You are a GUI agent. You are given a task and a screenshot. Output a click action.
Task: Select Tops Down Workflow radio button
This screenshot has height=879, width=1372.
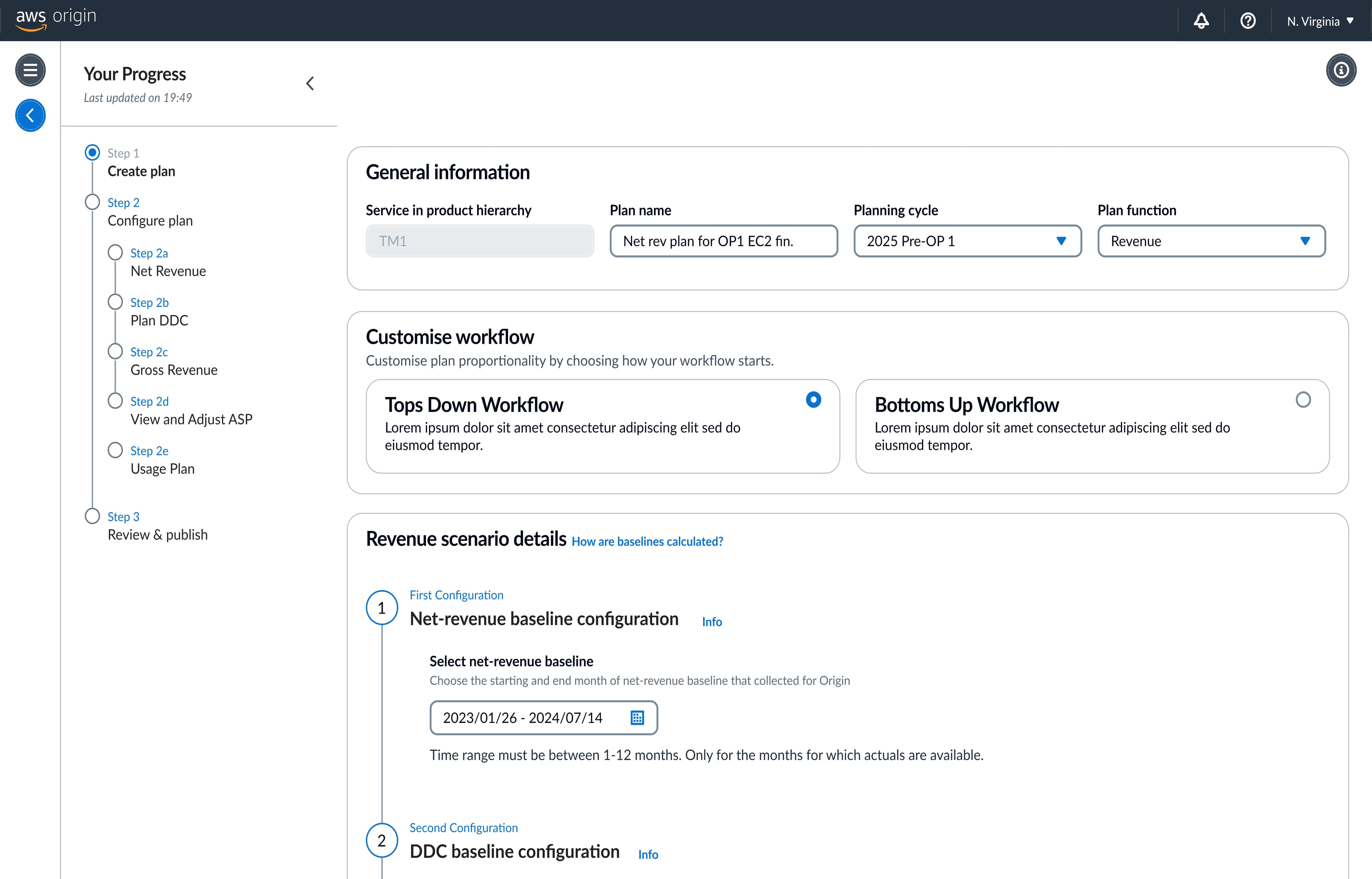click(x=813, y=400)
